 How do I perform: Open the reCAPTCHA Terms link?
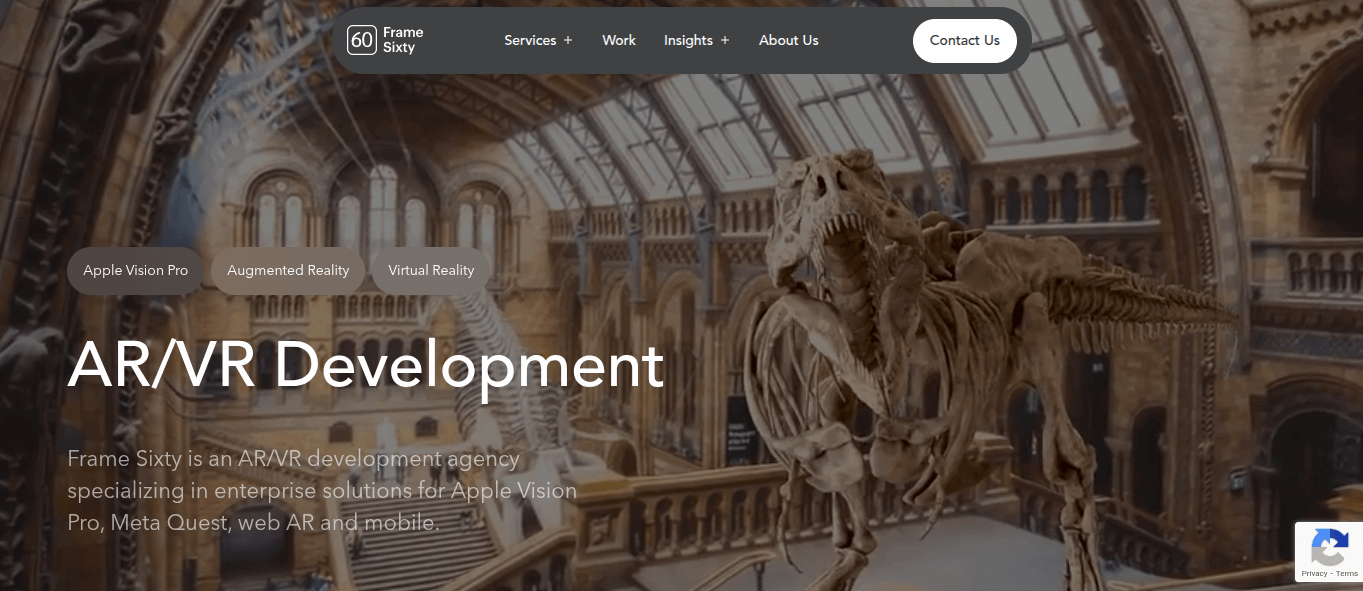[x=1347, y=574]
